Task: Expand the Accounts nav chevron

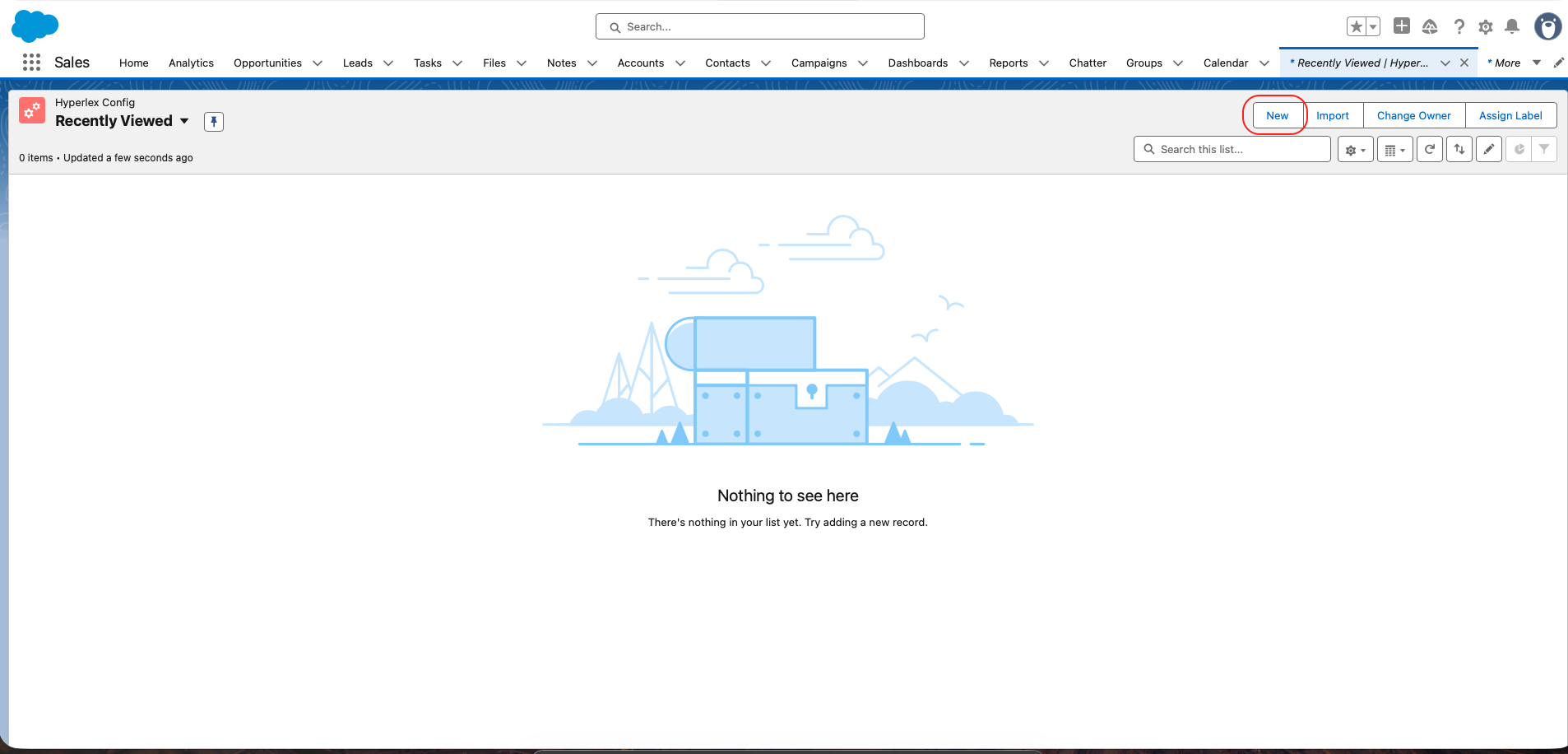Action: (x=680, y=63)
